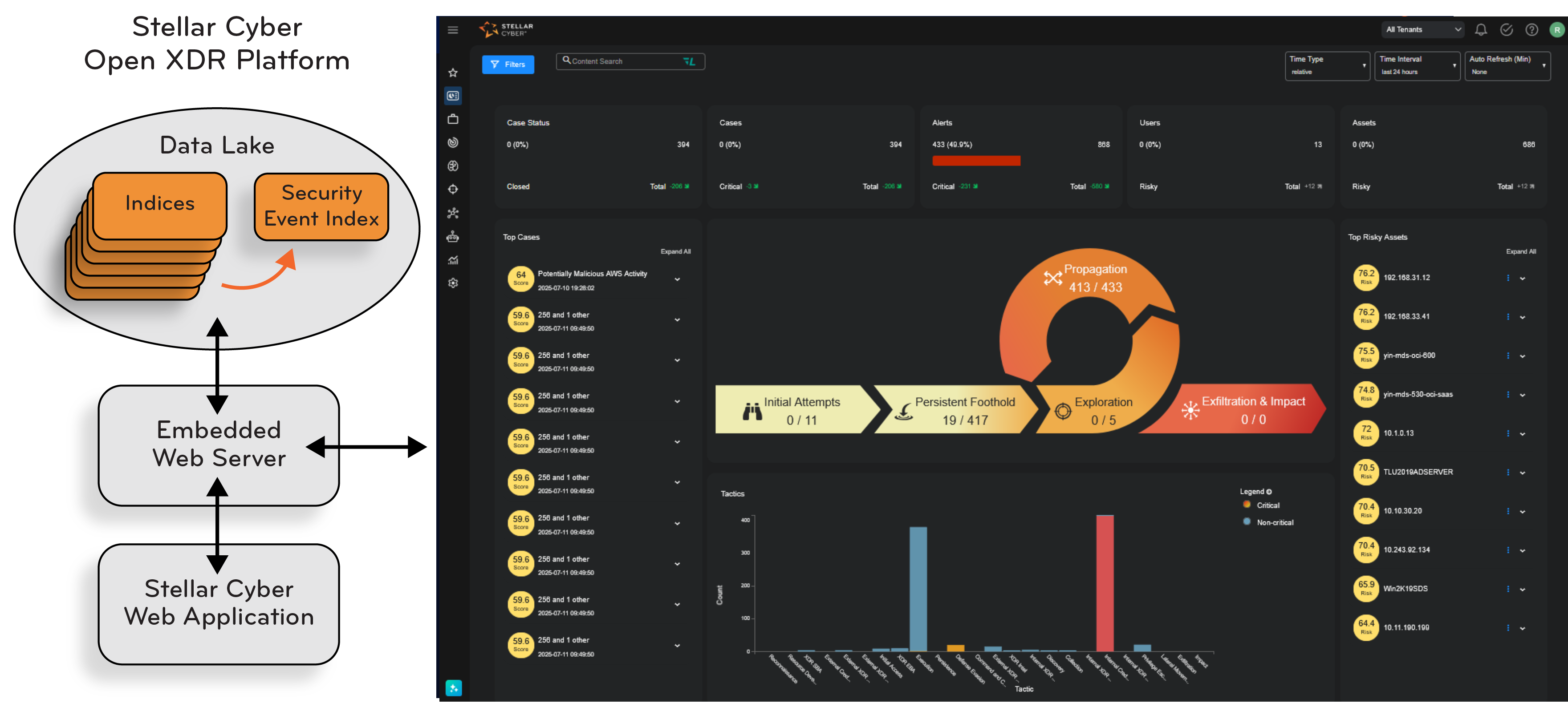Toggle Non-critical series in Tactics legend

point(1274,522)
